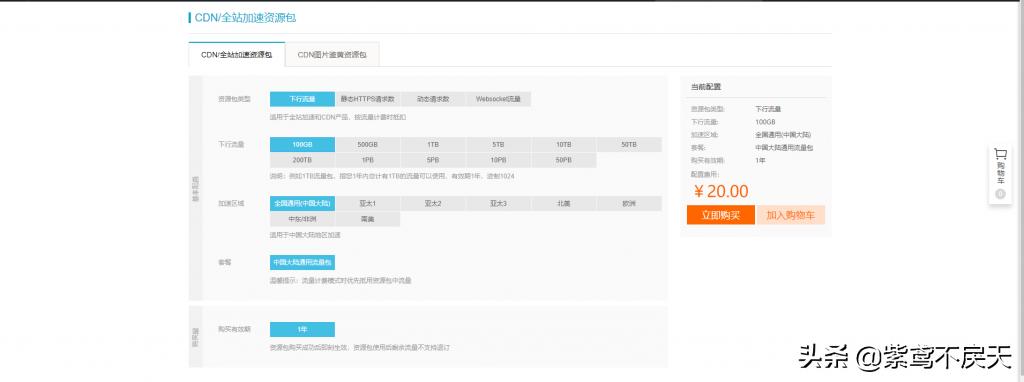Choose the 50PB traffic option

click(564, 160)
